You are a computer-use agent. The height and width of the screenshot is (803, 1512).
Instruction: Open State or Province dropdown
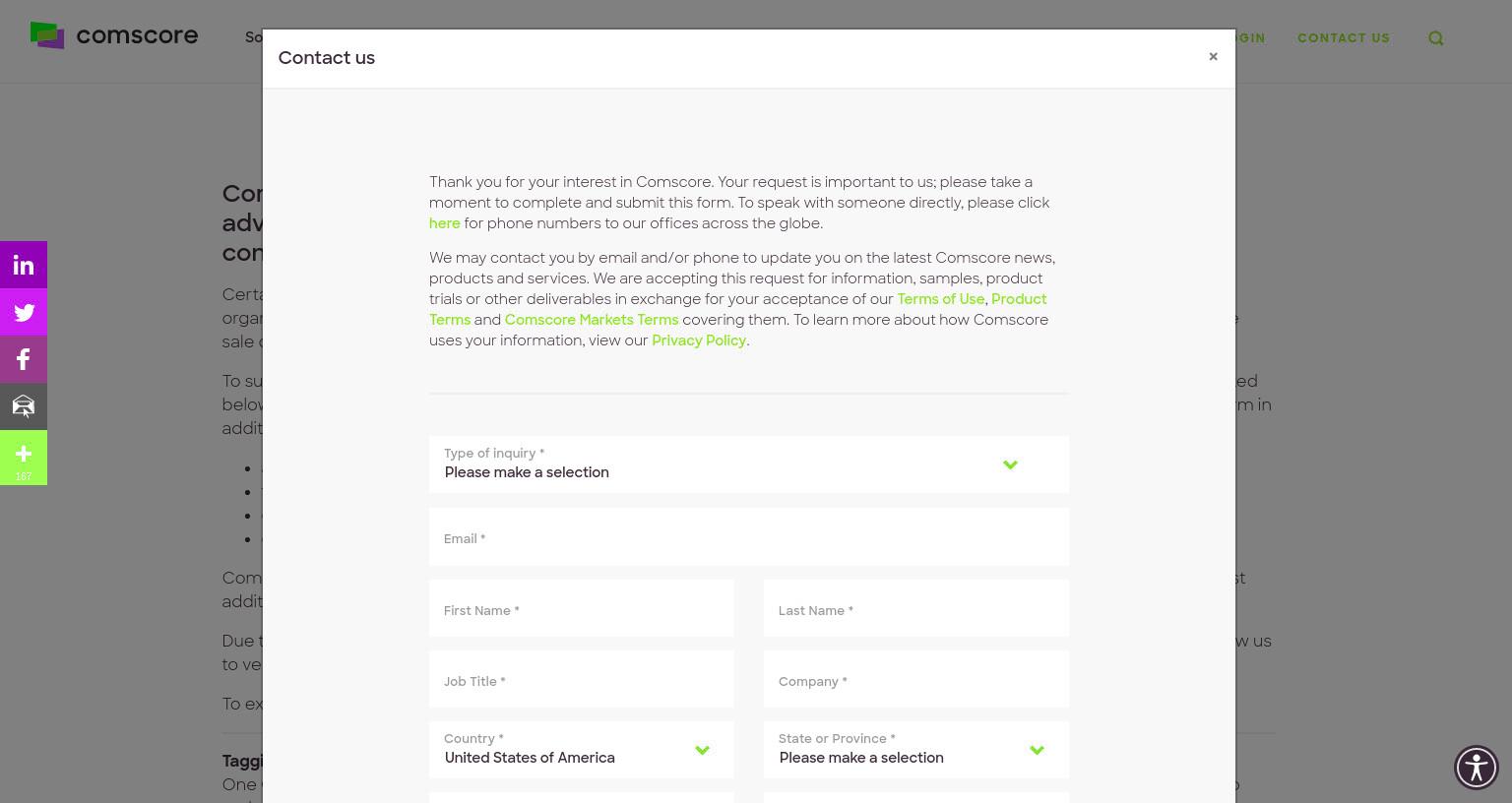(x=916, y=750)
